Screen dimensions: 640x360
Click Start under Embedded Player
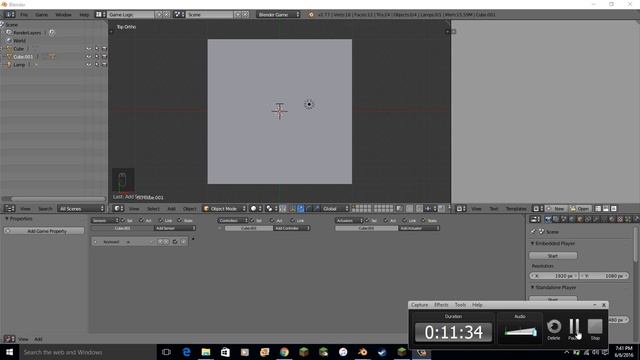tap(553, 256)
